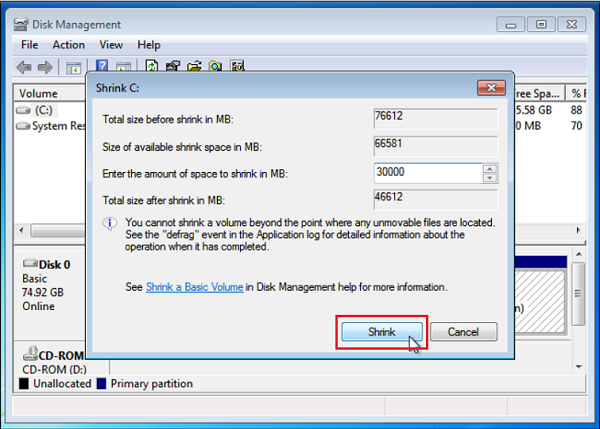This screenshot has width=600, height=429.
Task: Click the shrink amount input field
Action: [x=426, y=172]
